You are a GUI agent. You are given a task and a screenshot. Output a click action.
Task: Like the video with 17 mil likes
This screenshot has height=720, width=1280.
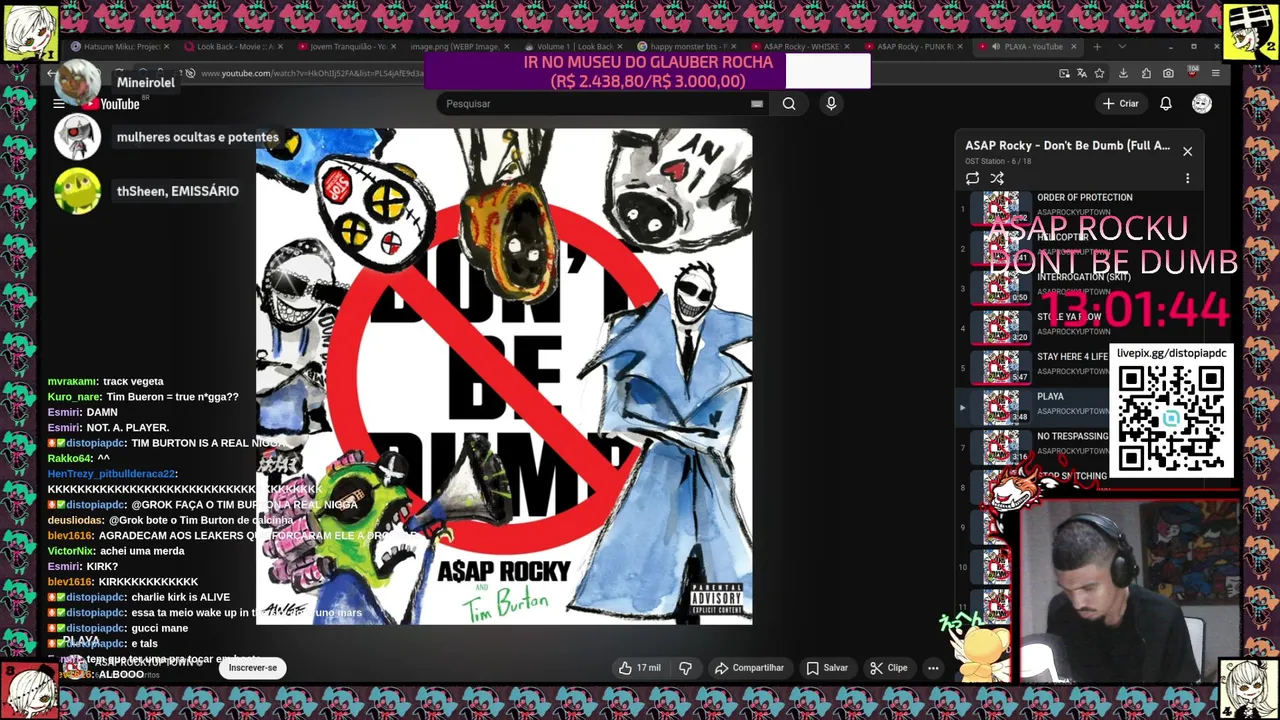point(639,668)
